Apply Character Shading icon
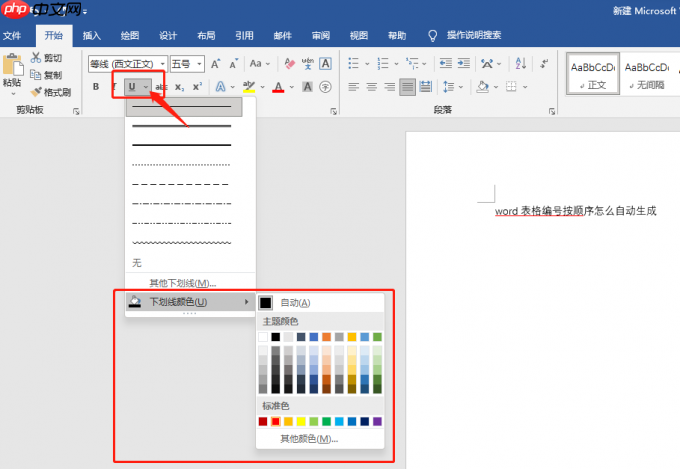680x469 pixels. (307, 87)
